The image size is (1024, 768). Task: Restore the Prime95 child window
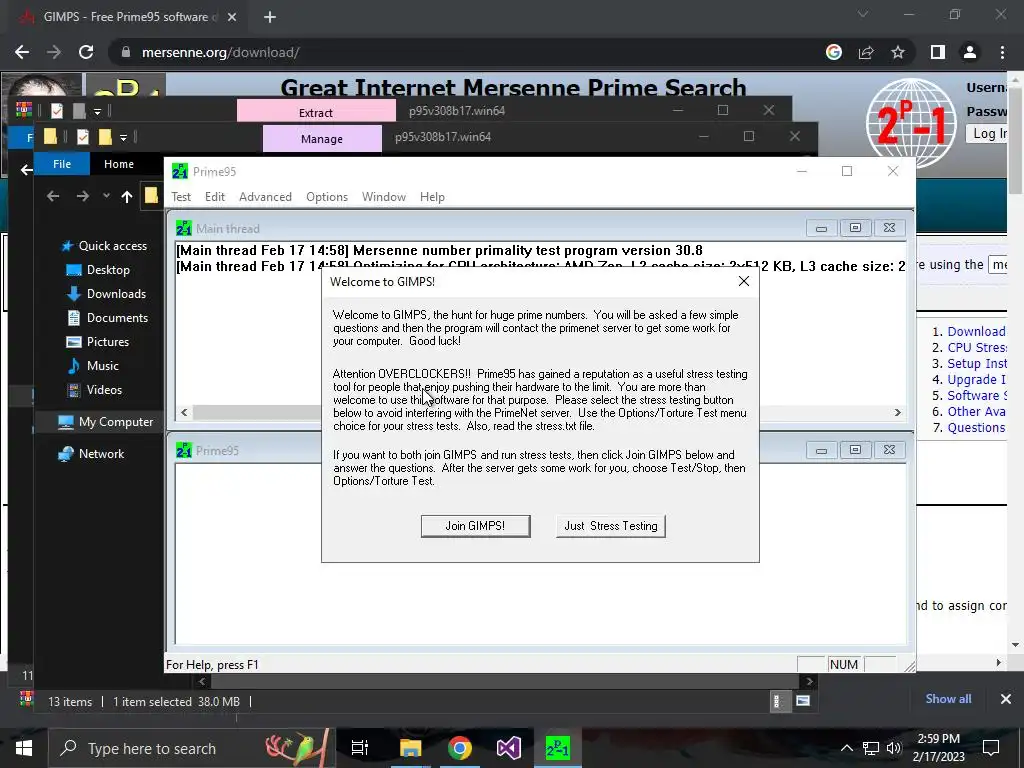[x=856, y=450]
